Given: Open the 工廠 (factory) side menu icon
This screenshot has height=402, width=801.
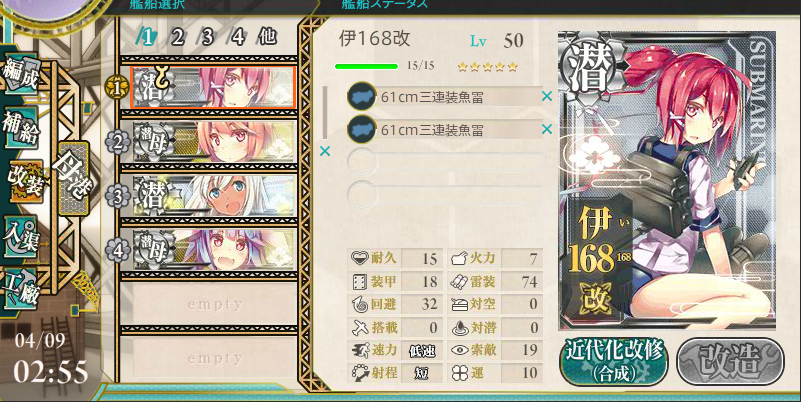Looking at the screenshot, I should point(20,290).
